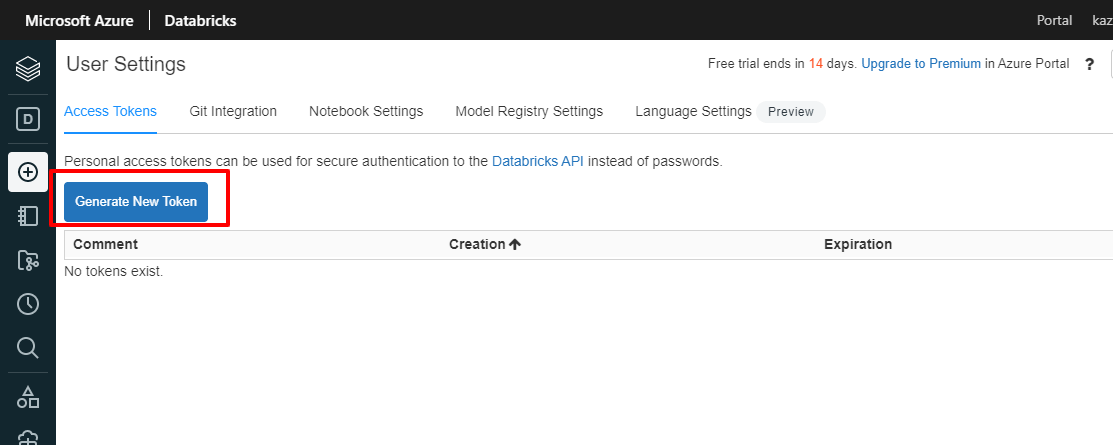The width and height of the screenshot is (1113, 445).
Task: Click the Create plus icon in sidebar
Action: coord(28,172)
